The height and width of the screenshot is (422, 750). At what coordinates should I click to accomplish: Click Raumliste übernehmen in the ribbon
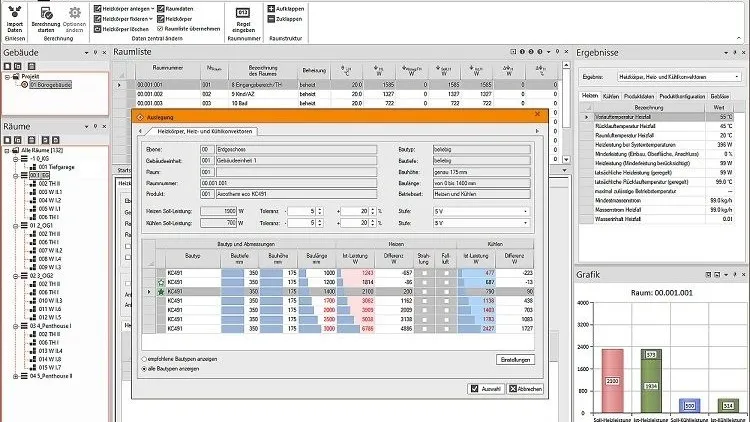pyautogui.click(x=188, y=29)
